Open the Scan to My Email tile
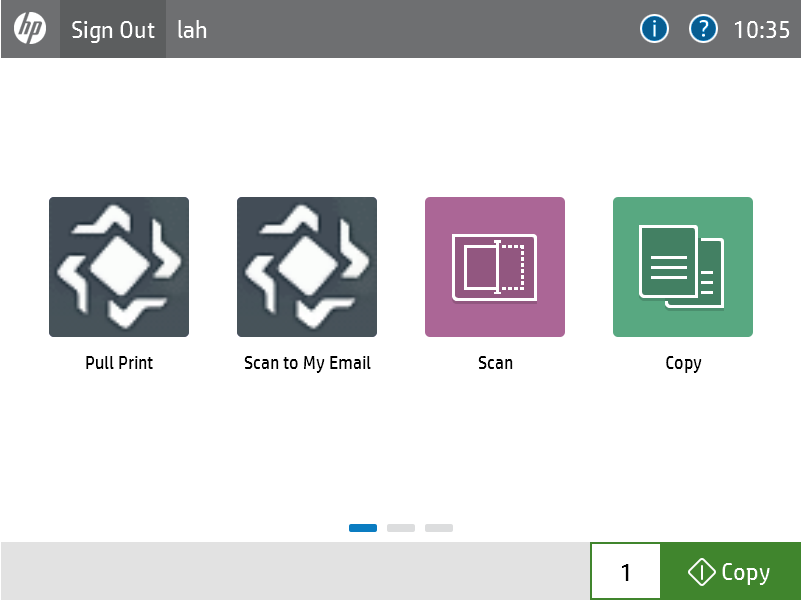 307,267
